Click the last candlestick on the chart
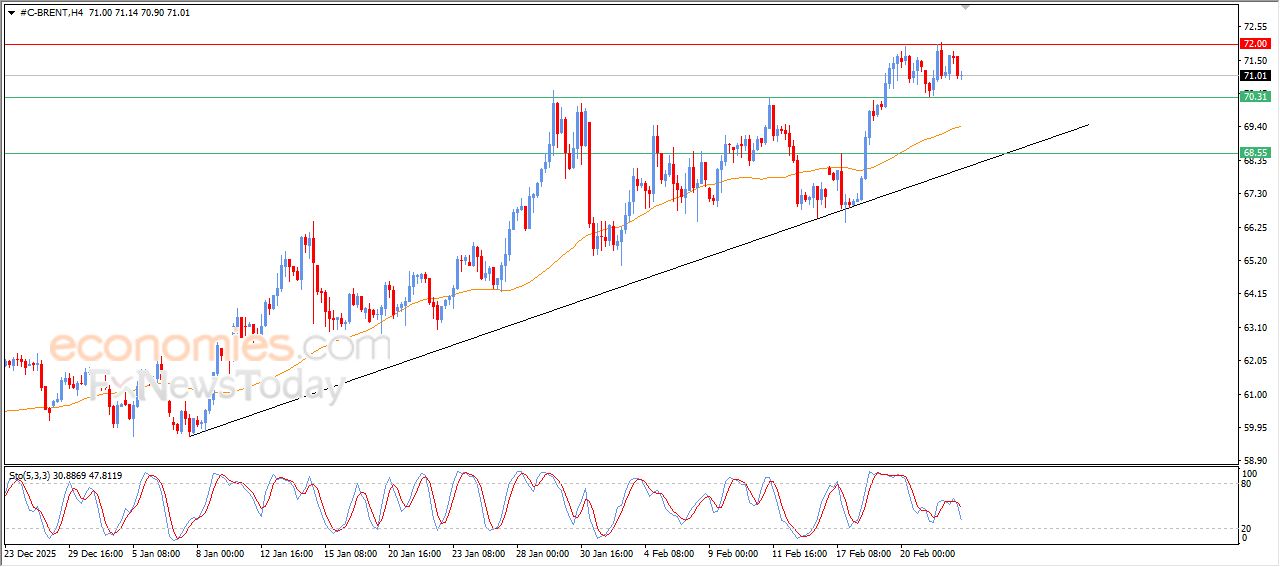This screenshot has width=1280, height=567. coord(959,67)
